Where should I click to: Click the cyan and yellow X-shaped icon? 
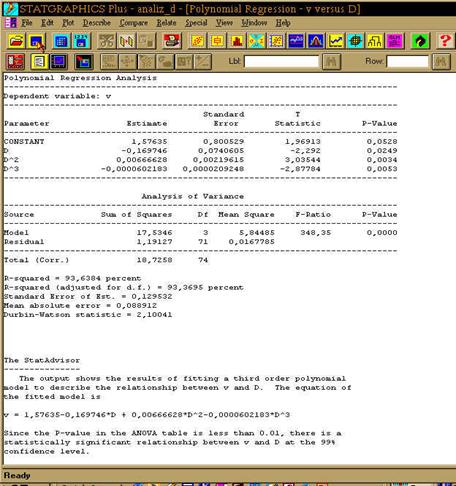tap(256, 41)
